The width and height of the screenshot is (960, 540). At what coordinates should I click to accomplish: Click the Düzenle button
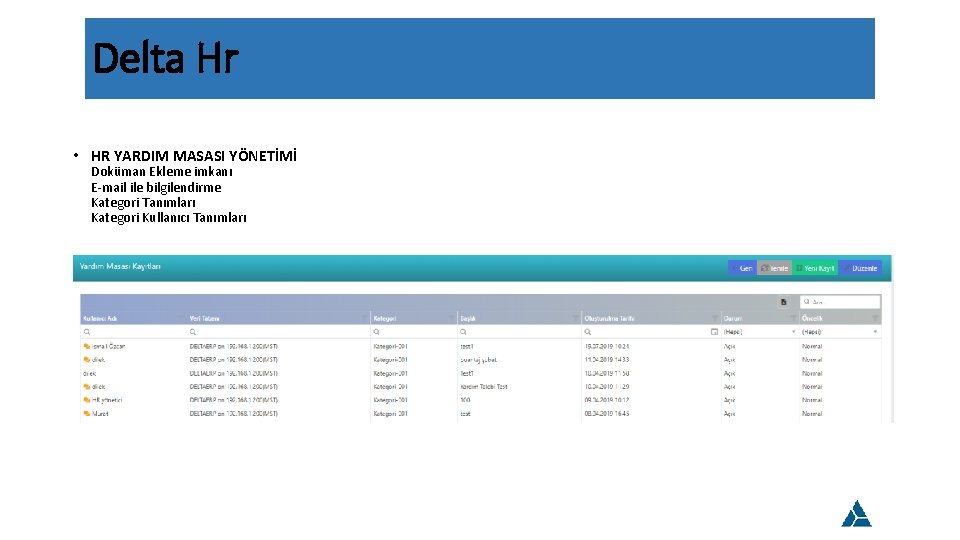(x=860, y=268)
